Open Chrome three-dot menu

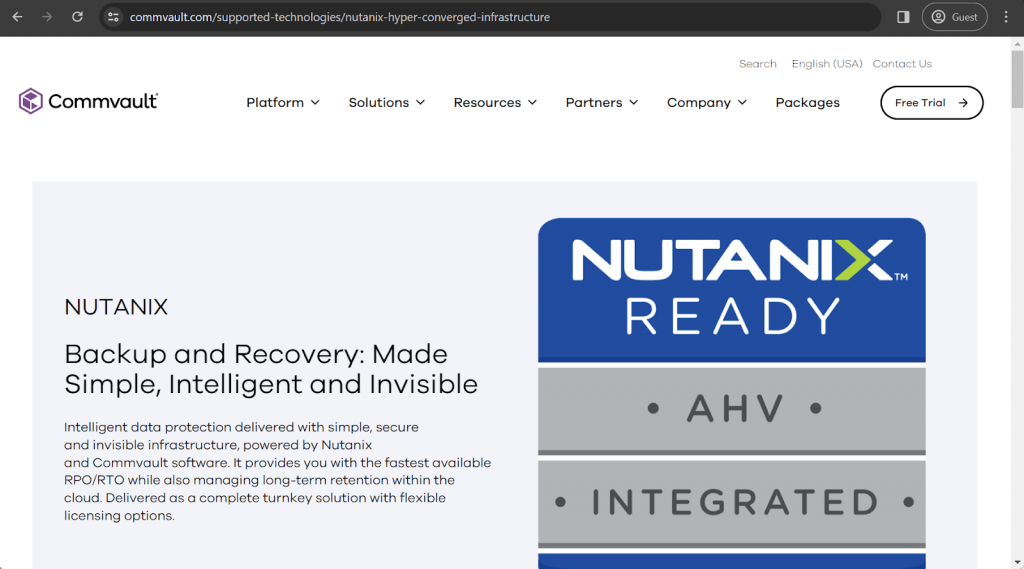(x=1006, y=17)
